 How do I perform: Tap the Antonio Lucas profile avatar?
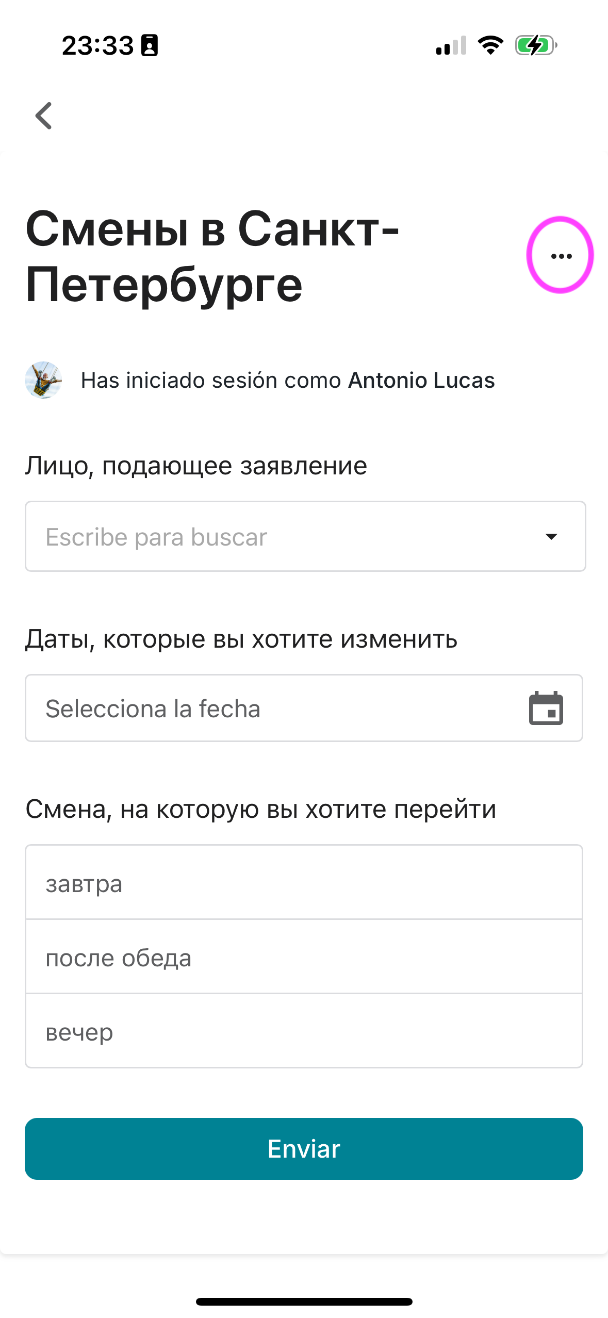pos(43,380)
